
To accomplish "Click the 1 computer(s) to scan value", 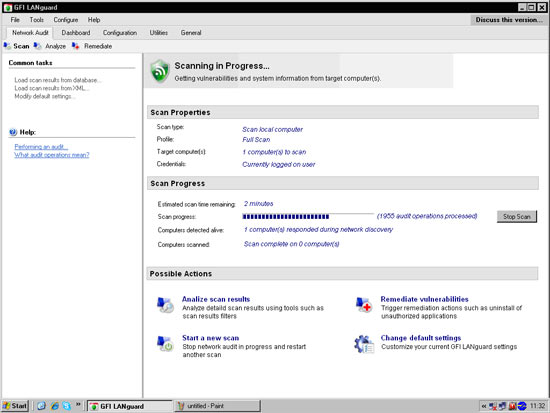I will pyautogui.click(x=274, y=152).
